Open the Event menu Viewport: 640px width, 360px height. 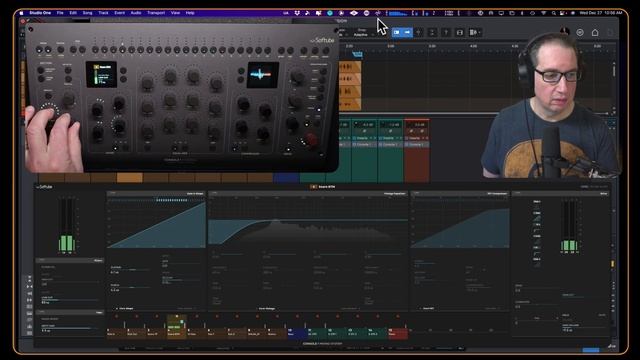[x=120, y=13]
